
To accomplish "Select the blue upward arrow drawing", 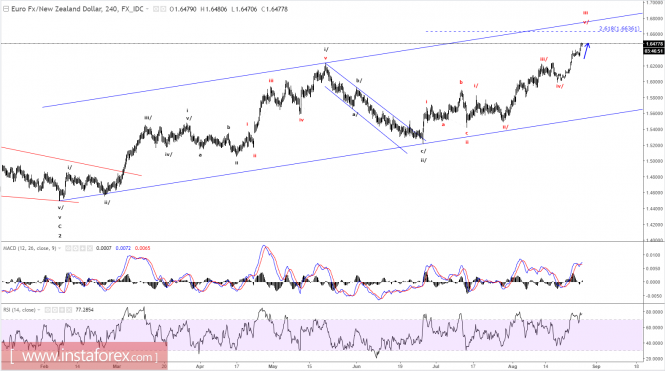I will point(587,50).
